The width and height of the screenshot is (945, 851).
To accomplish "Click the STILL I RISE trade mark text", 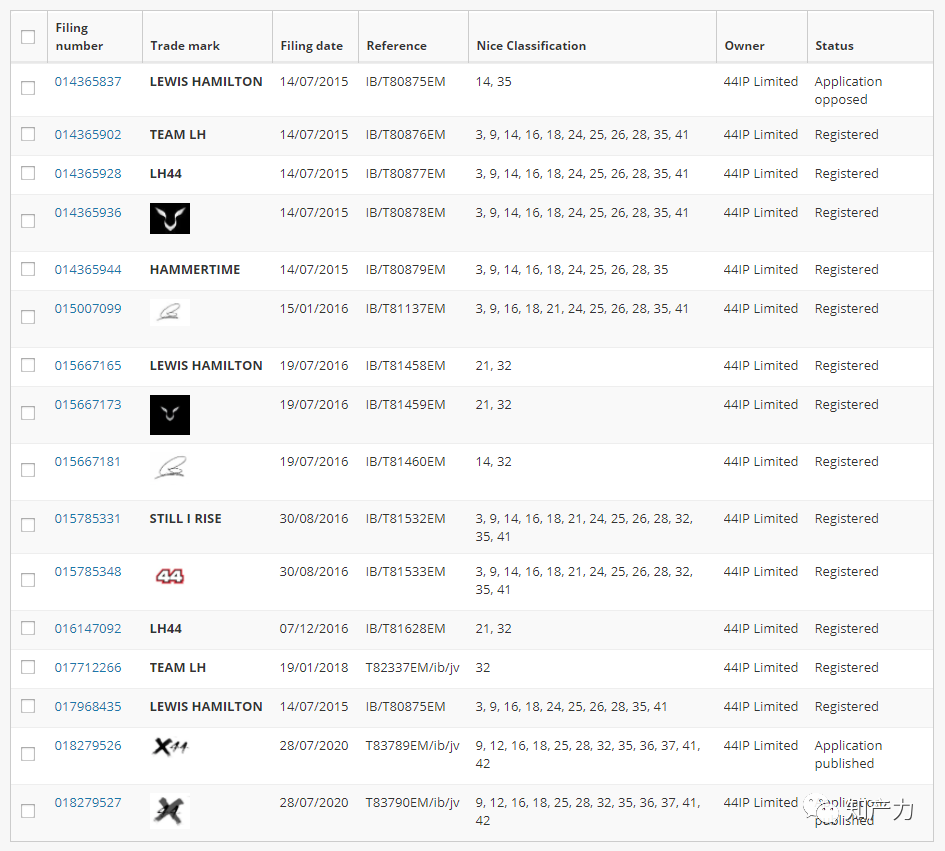I will click(x=186, y=518).
